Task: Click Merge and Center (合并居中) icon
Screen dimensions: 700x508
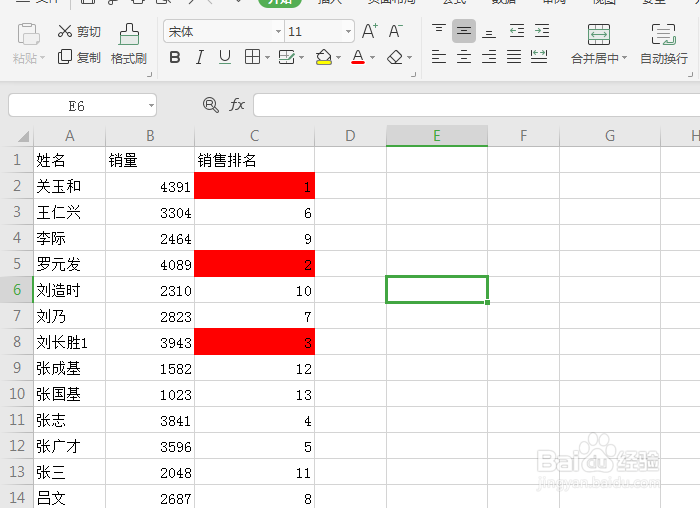Action: point(599,34)
